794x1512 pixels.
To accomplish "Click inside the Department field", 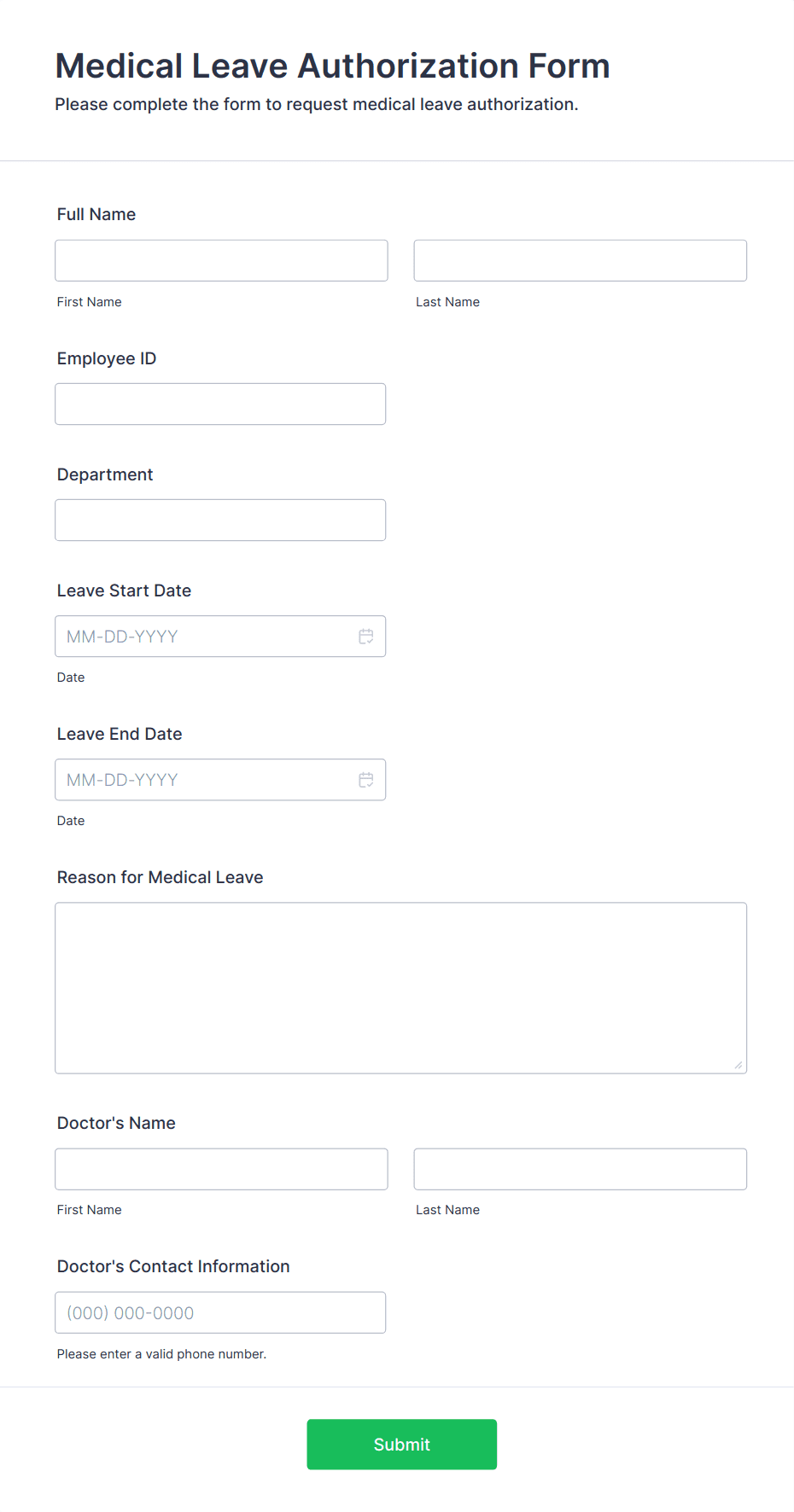I will click(x=219, y=520).
